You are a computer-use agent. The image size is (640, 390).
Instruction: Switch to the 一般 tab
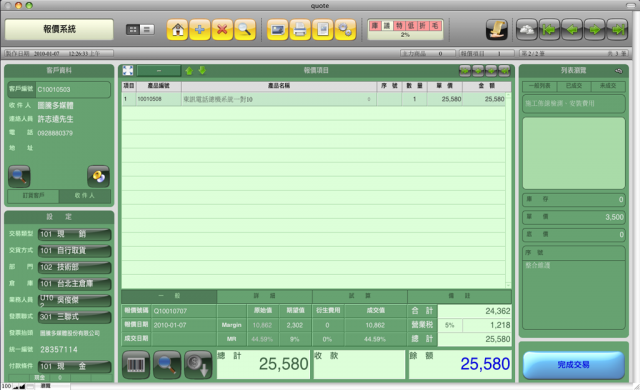169,296
